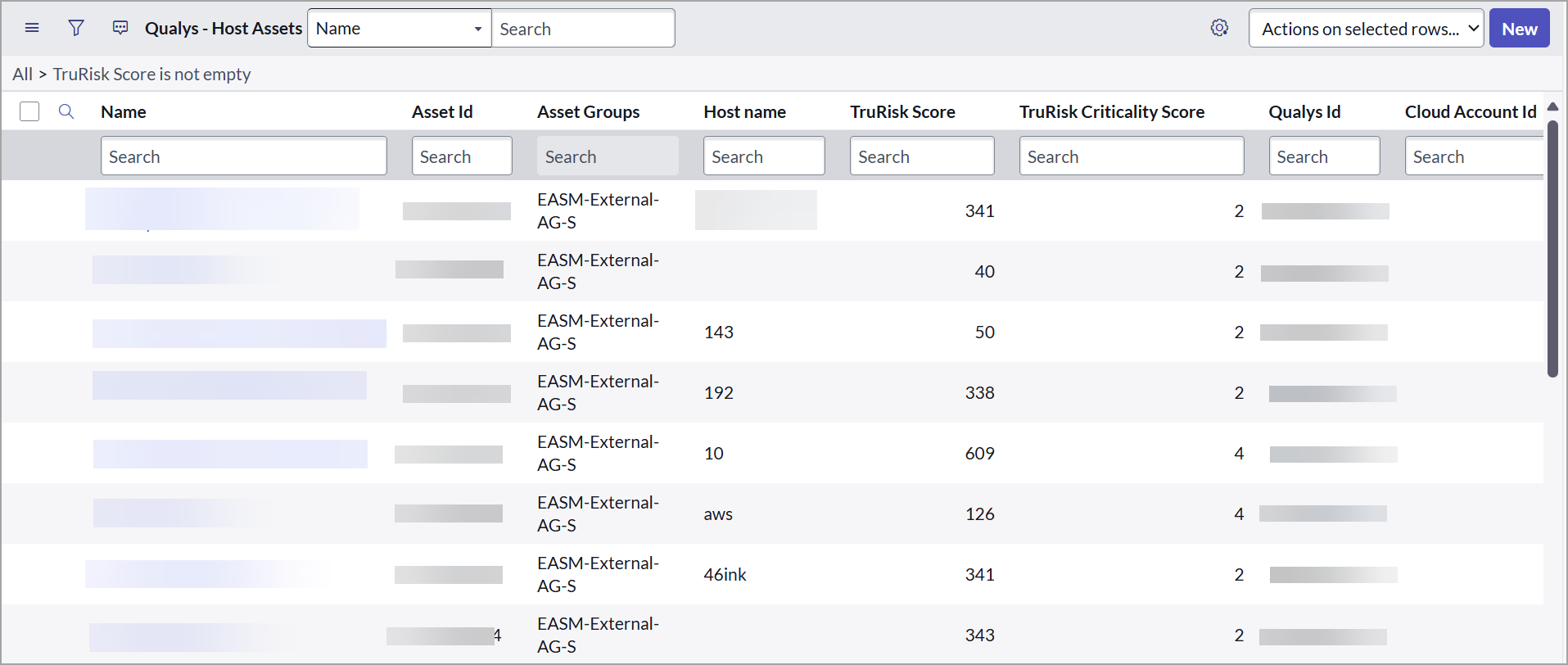This screenshot has height=665, width=1568.
Task: Open the Name search field dropdown
Action: tap(400, 29)
